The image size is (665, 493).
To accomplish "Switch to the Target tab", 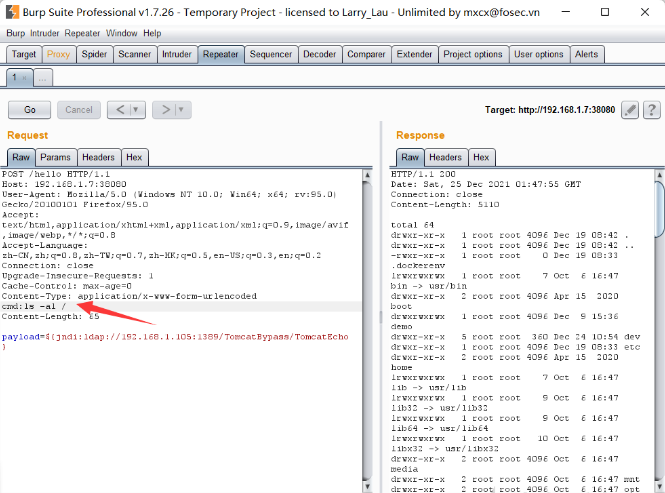I will point(24,54).
